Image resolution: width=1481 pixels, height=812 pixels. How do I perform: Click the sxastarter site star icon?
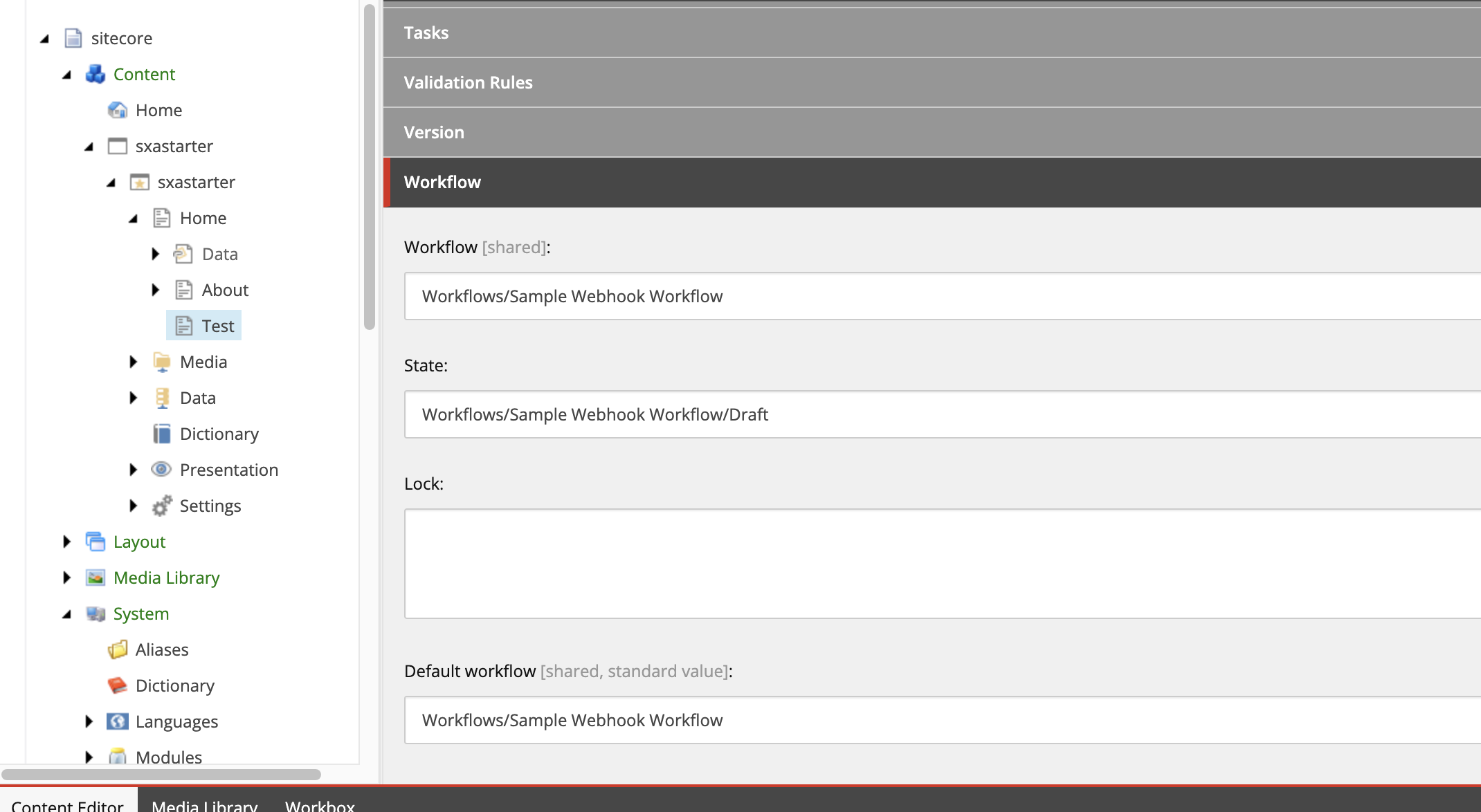coord(140,182)
